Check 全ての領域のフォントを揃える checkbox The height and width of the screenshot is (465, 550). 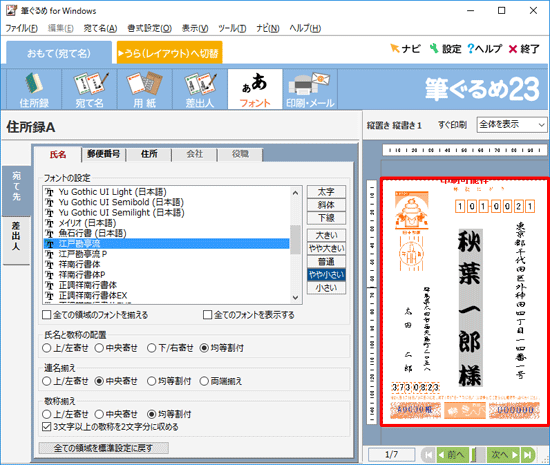(47, 315)
